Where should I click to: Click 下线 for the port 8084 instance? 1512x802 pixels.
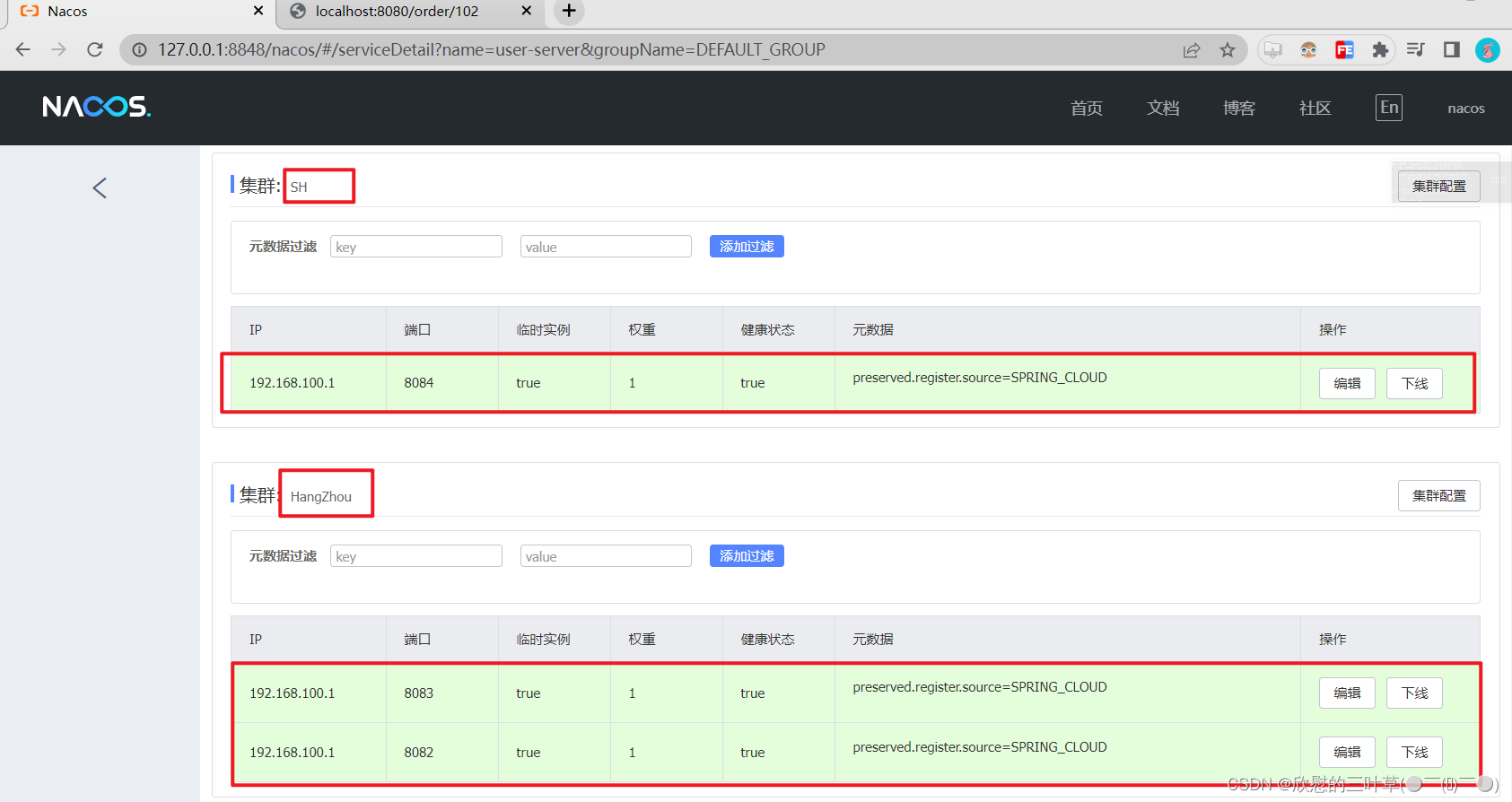tap(1415, 383)
